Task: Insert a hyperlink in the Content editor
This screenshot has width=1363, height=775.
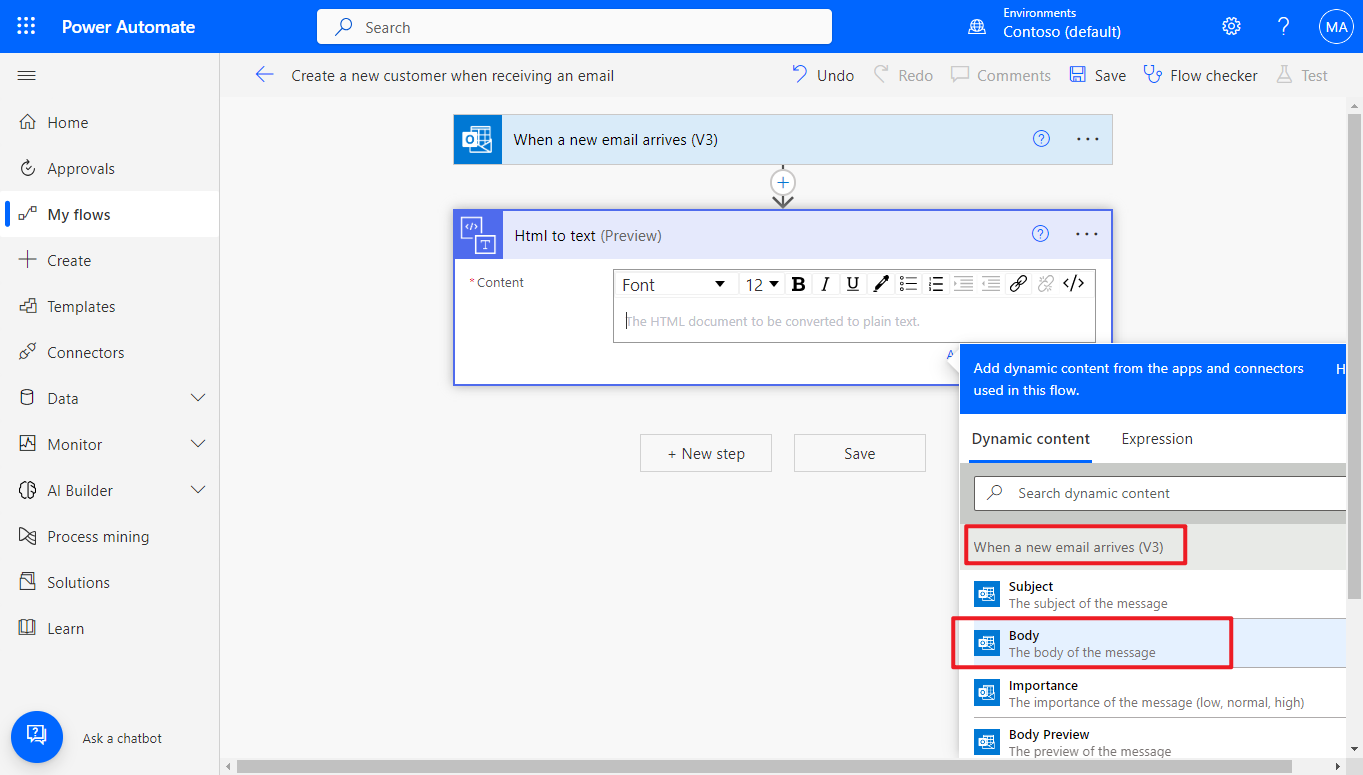Action: [1018, 284]
